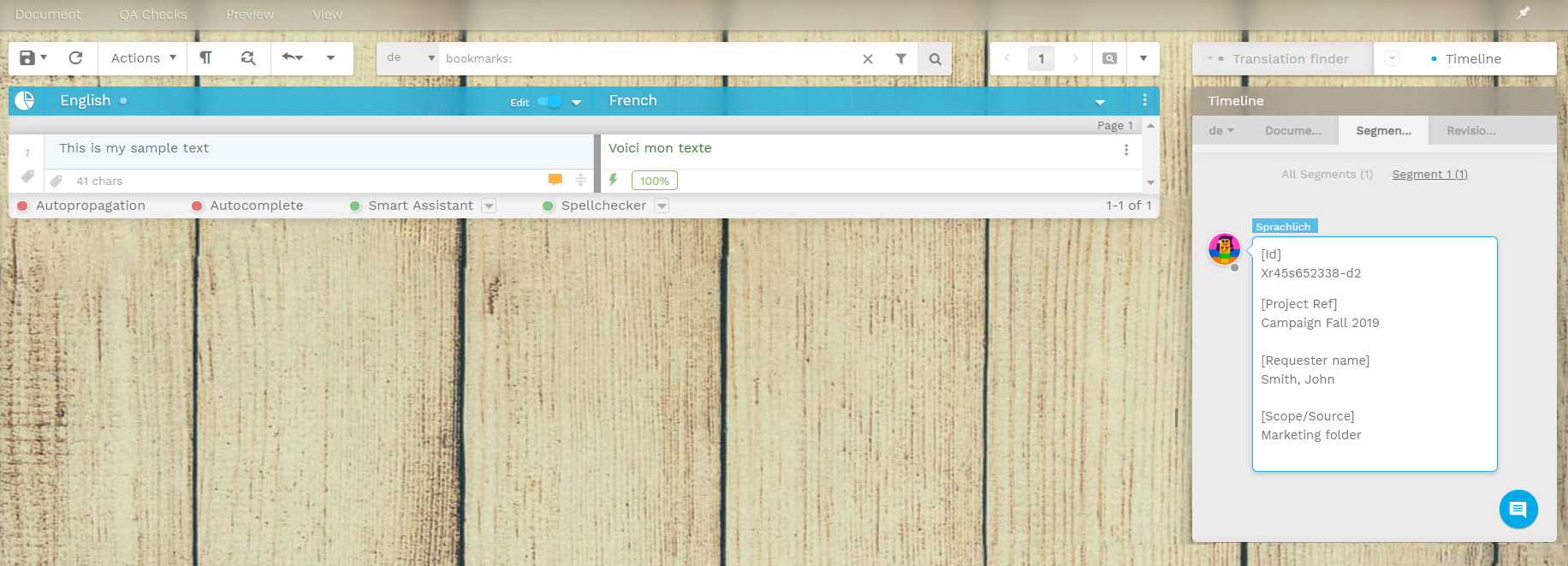Click the 'Segment 1 (1)' link
Screen dimensions: 1568x566
click(1429, 175)
